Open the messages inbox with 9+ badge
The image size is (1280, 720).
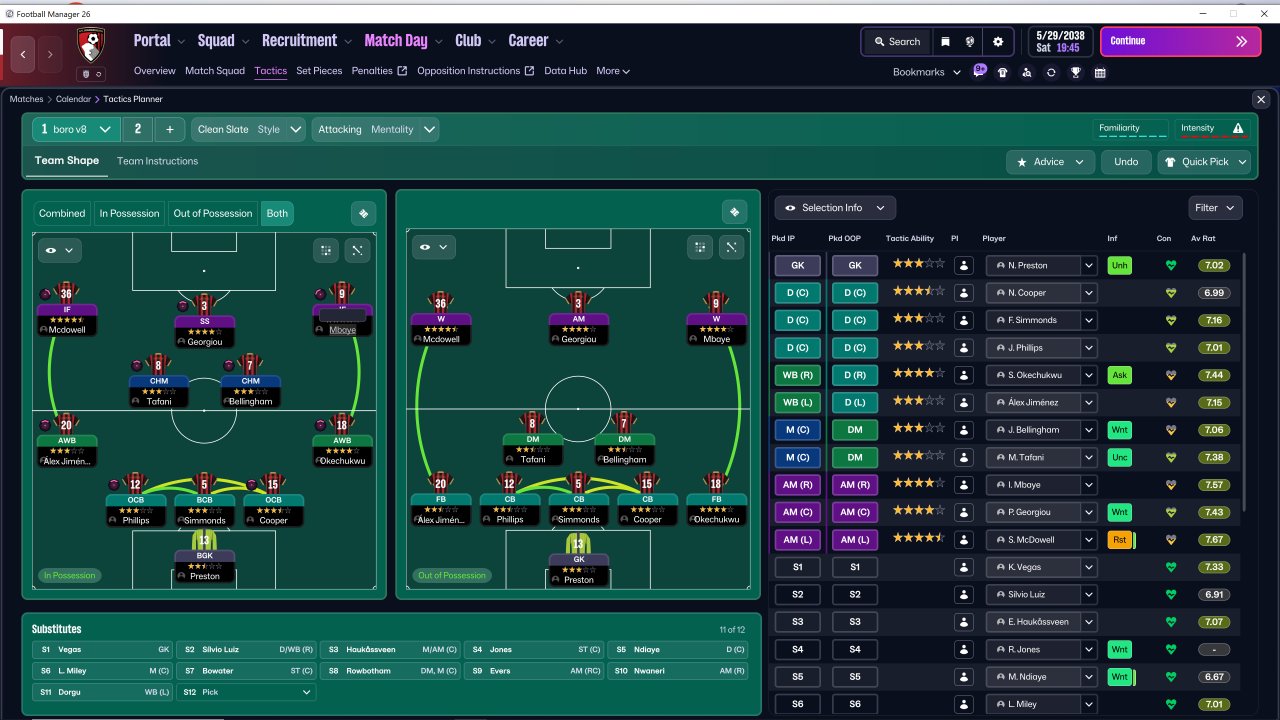[x=979, y=71]
